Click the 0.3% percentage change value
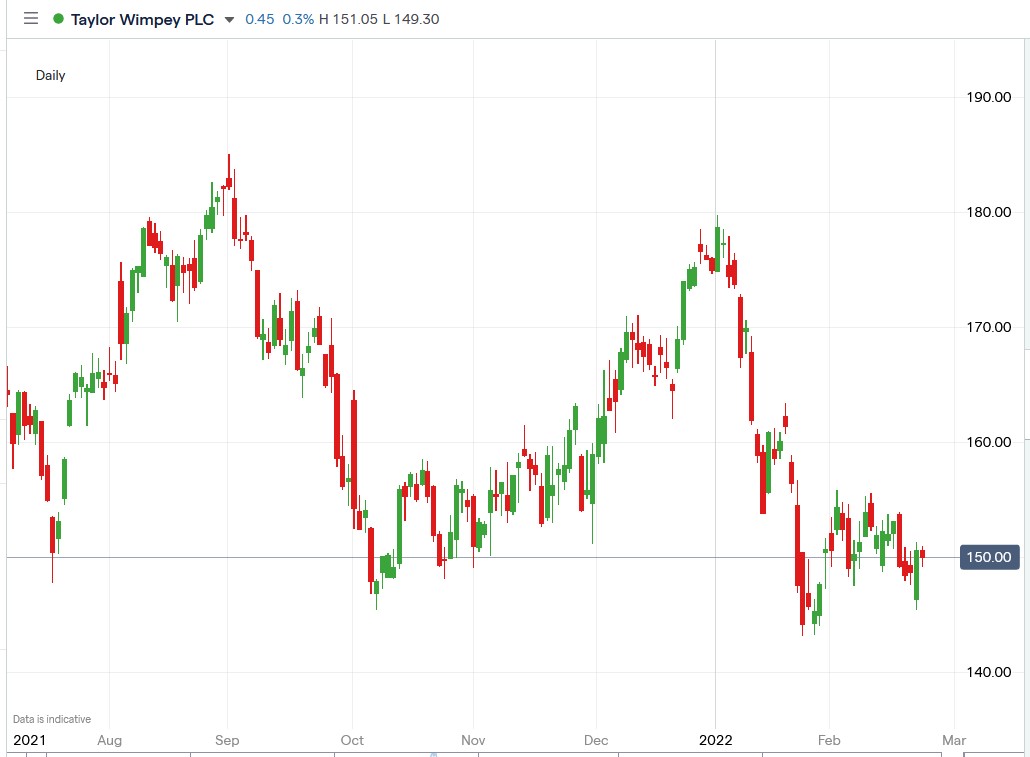This screenshot has height=757, width=1030. (299, 18)
